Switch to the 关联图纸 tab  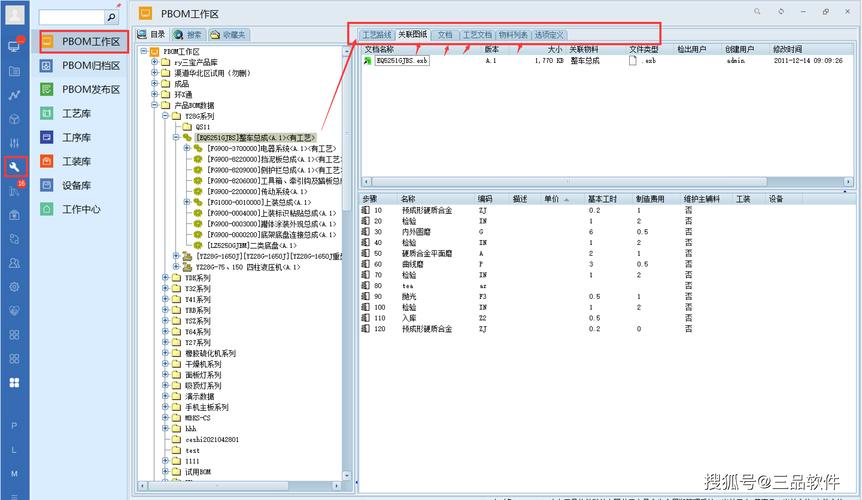[413, 34]
